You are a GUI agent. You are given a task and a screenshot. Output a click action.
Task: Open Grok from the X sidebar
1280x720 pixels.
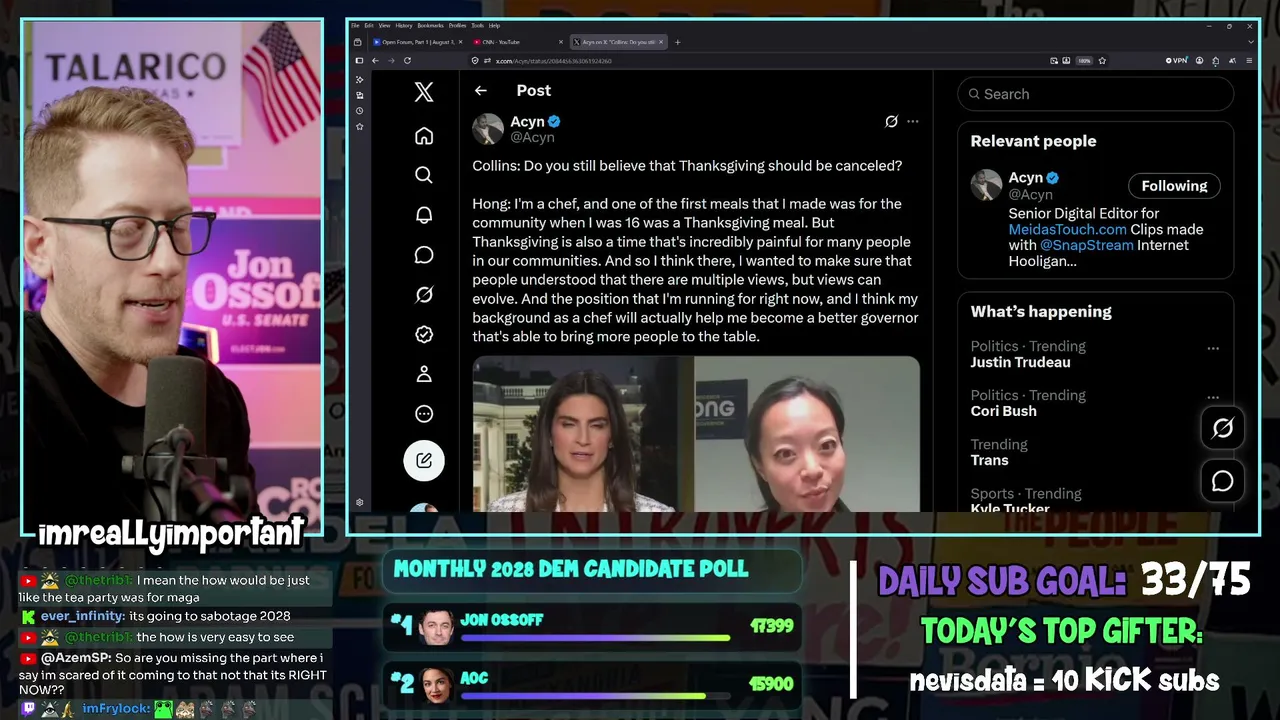pyautogui.click(x=424, y=295)
